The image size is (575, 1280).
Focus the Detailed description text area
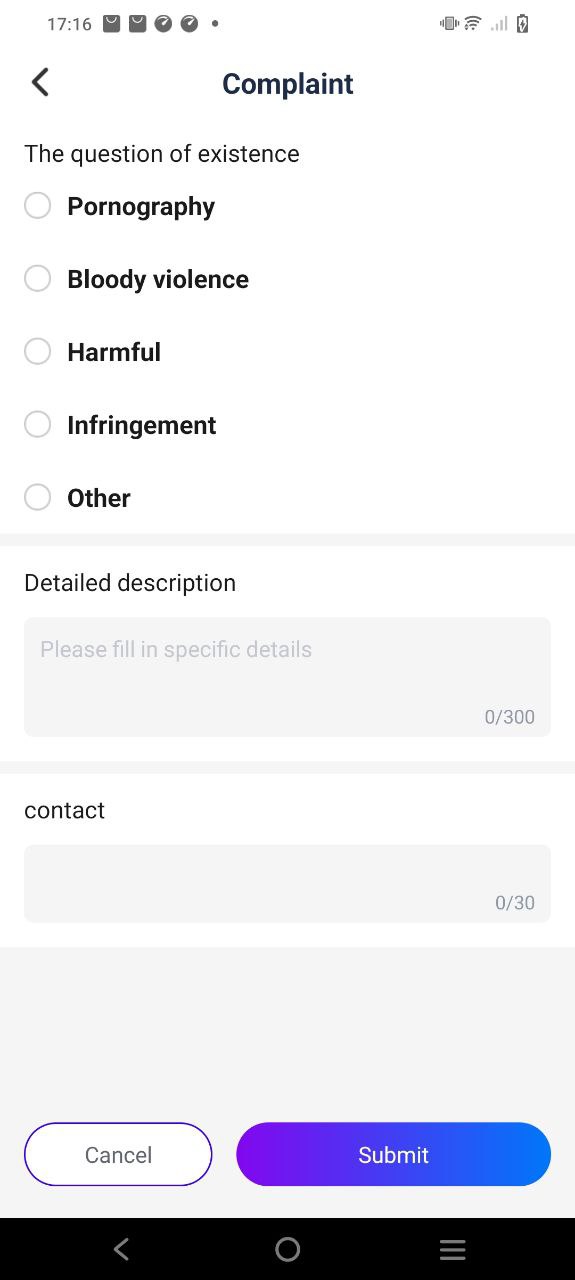[x=287, y=677]
